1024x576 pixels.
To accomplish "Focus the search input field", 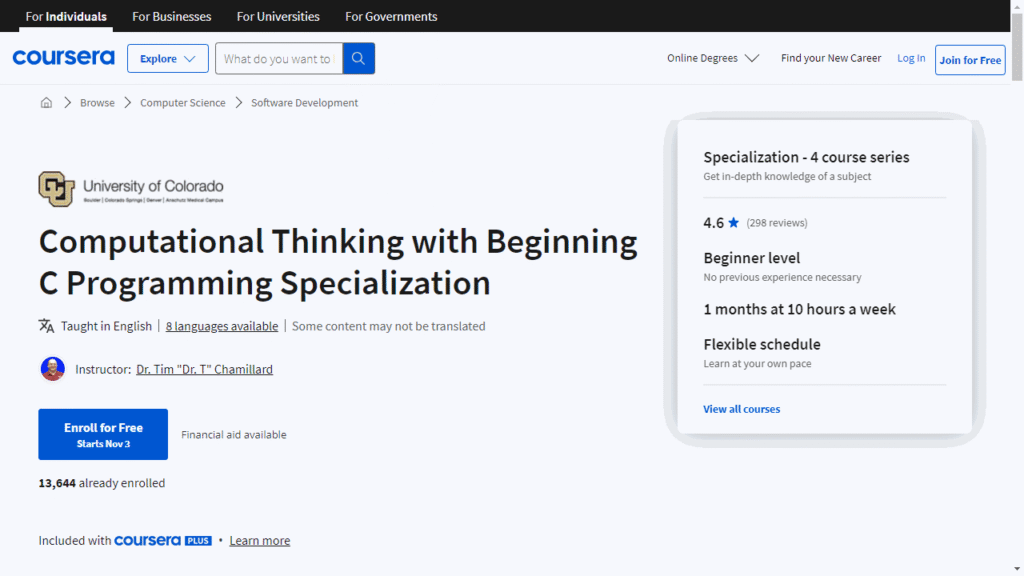I will pyautogui.click(x=278, y=58).
